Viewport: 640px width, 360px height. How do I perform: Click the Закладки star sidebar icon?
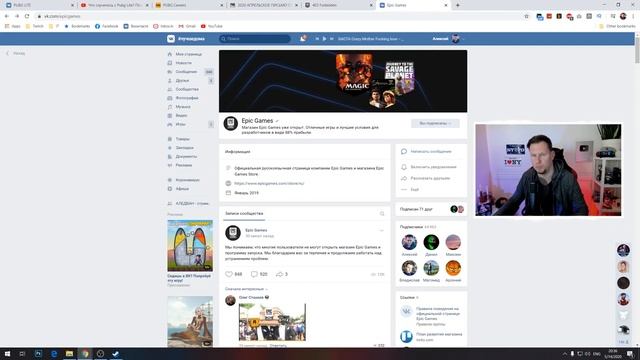coord(170,148)
